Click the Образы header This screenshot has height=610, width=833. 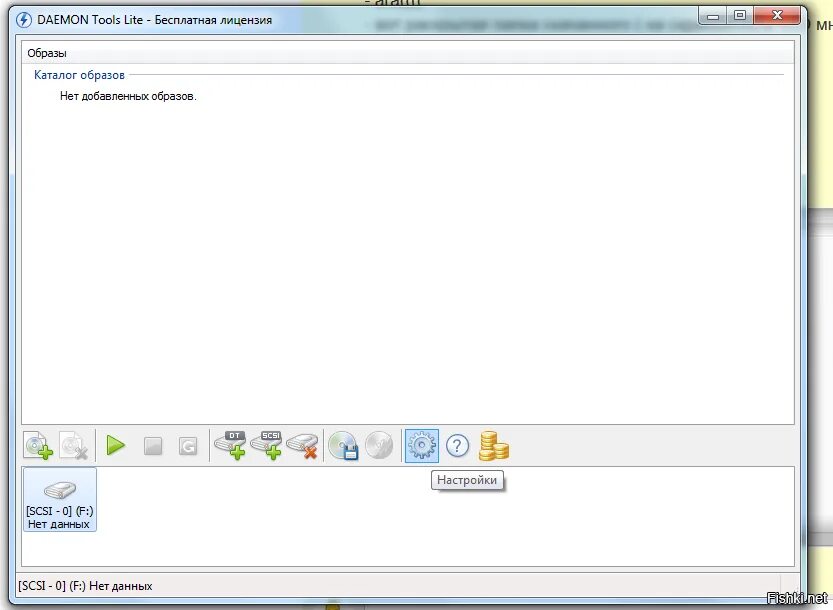coord(47,53)
